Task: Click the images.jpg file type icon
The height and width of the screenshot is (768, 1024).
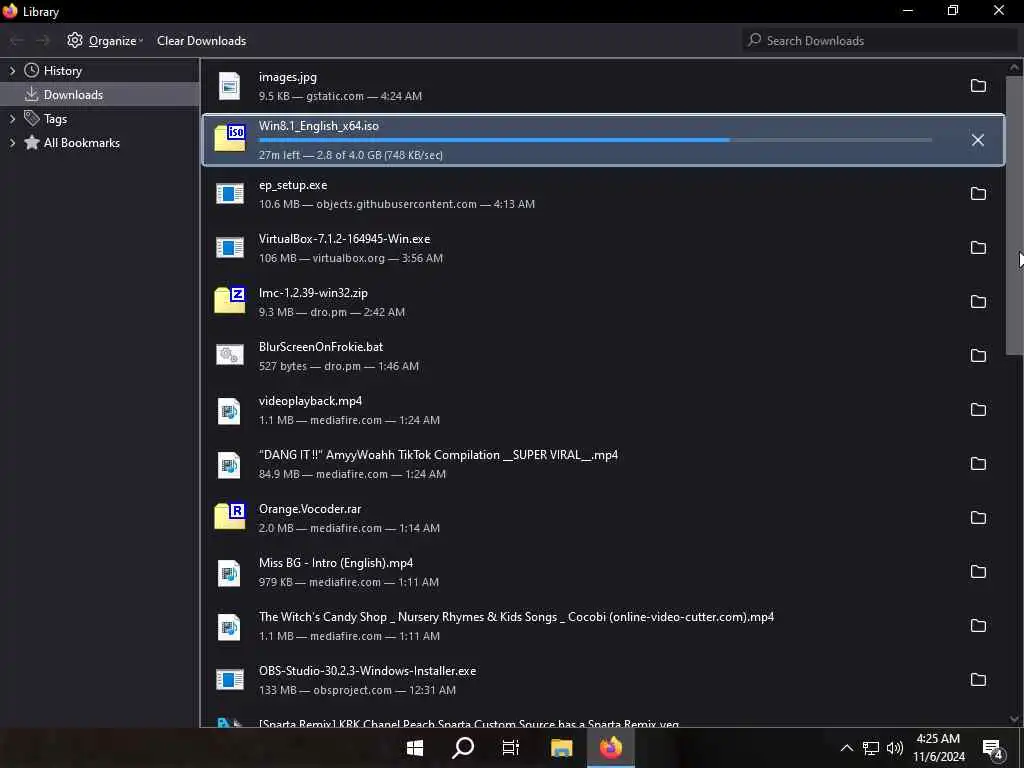Action: coord(229,86)
